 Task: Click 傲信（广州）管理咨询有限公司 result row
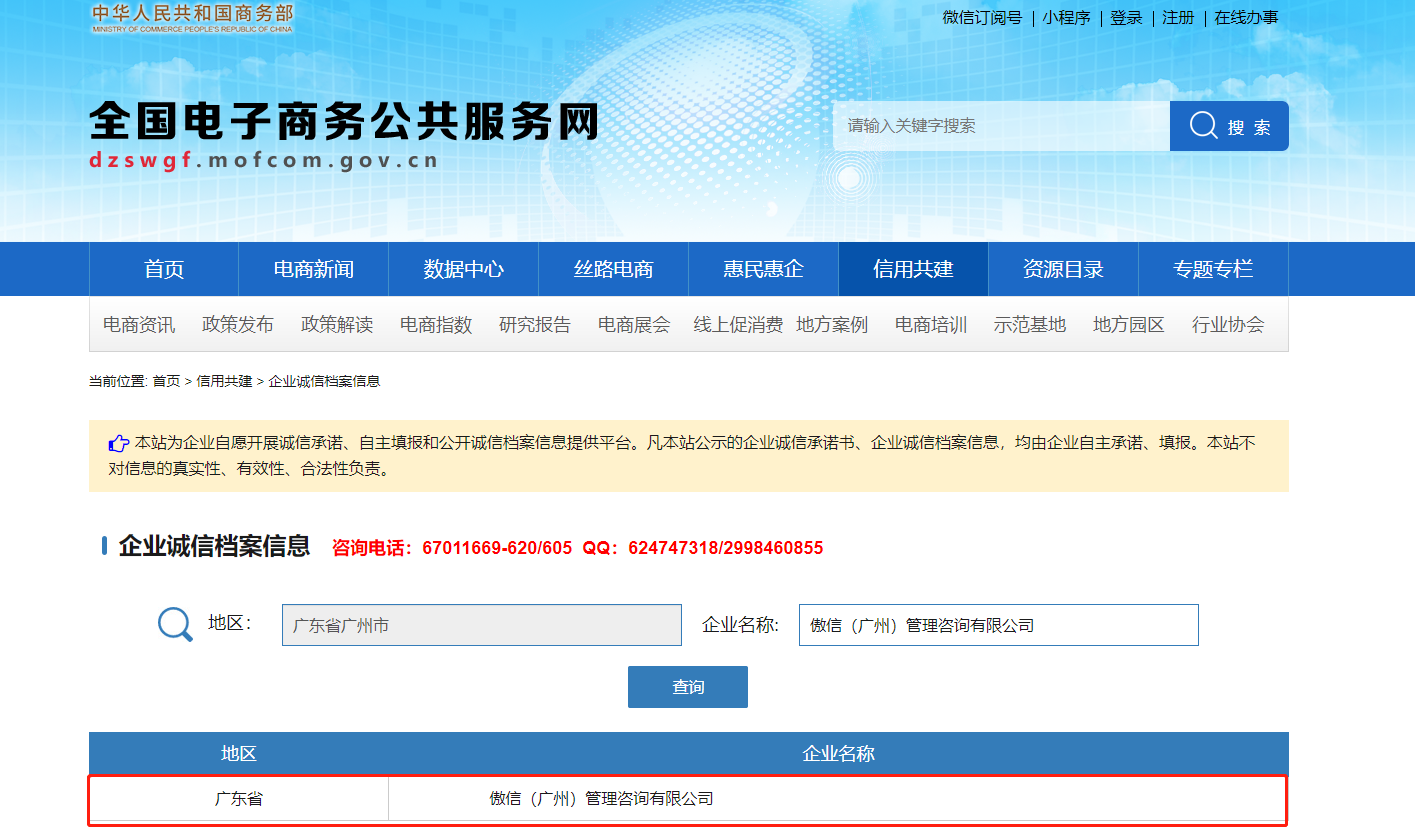point(688,799)
